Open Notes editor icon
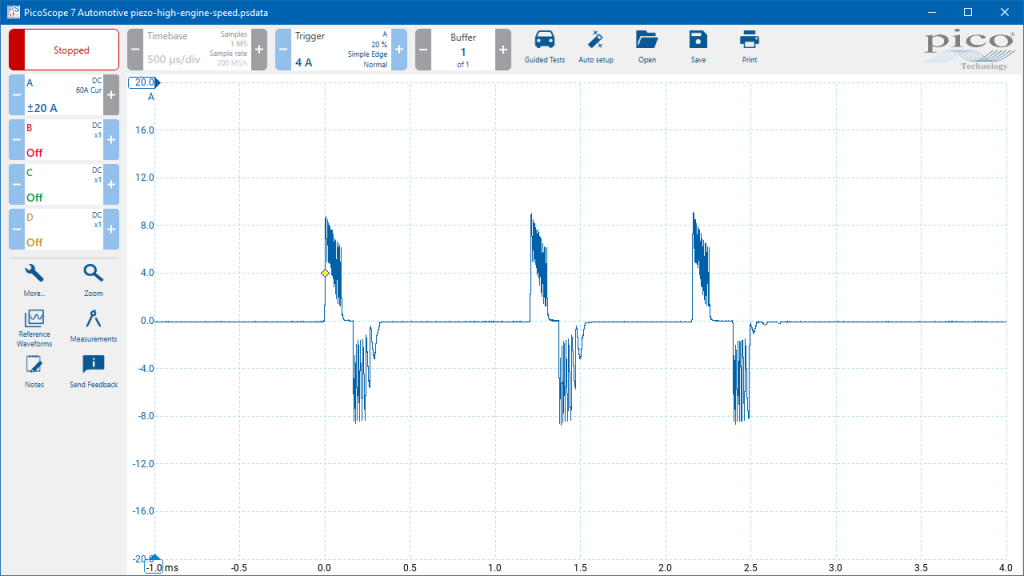 [34, 372]
